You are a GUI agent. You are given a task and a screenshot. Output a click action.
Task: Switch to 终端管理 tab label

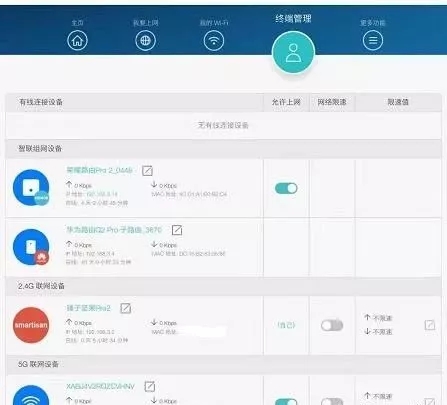(x=293, y=19)
